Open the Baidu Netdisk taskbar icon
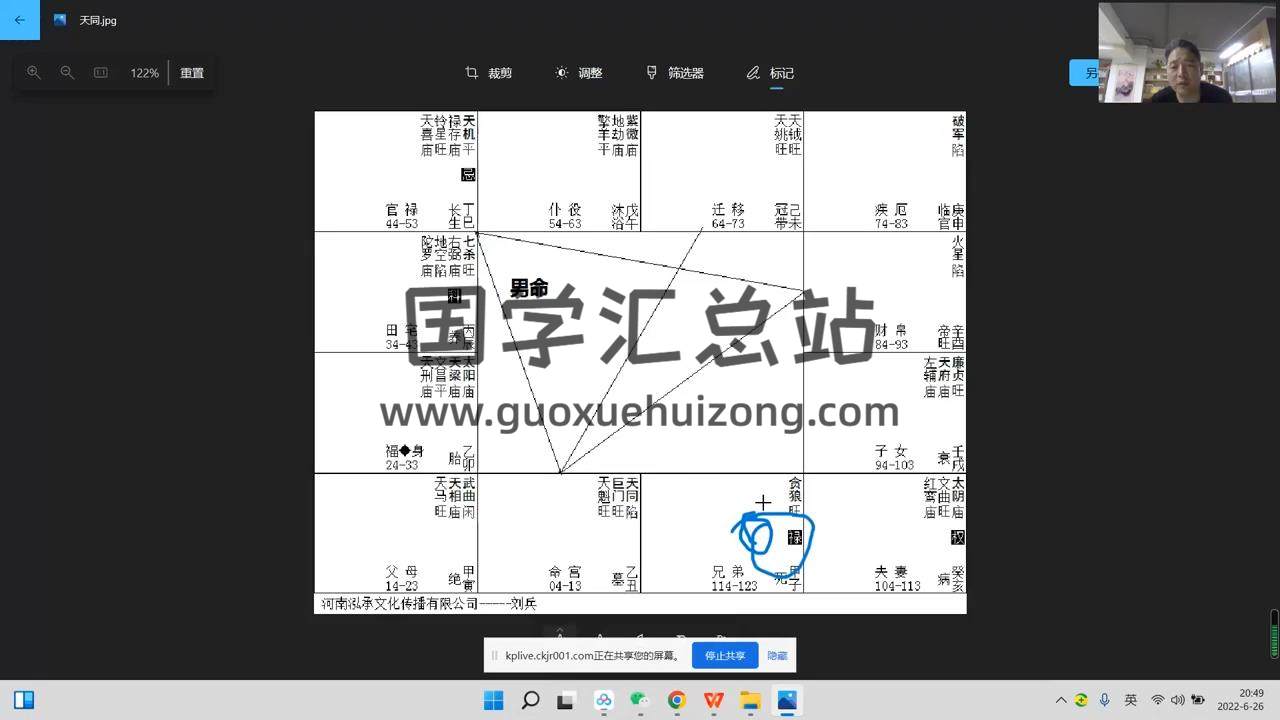Screen dimensions: 1280x720 604,700
